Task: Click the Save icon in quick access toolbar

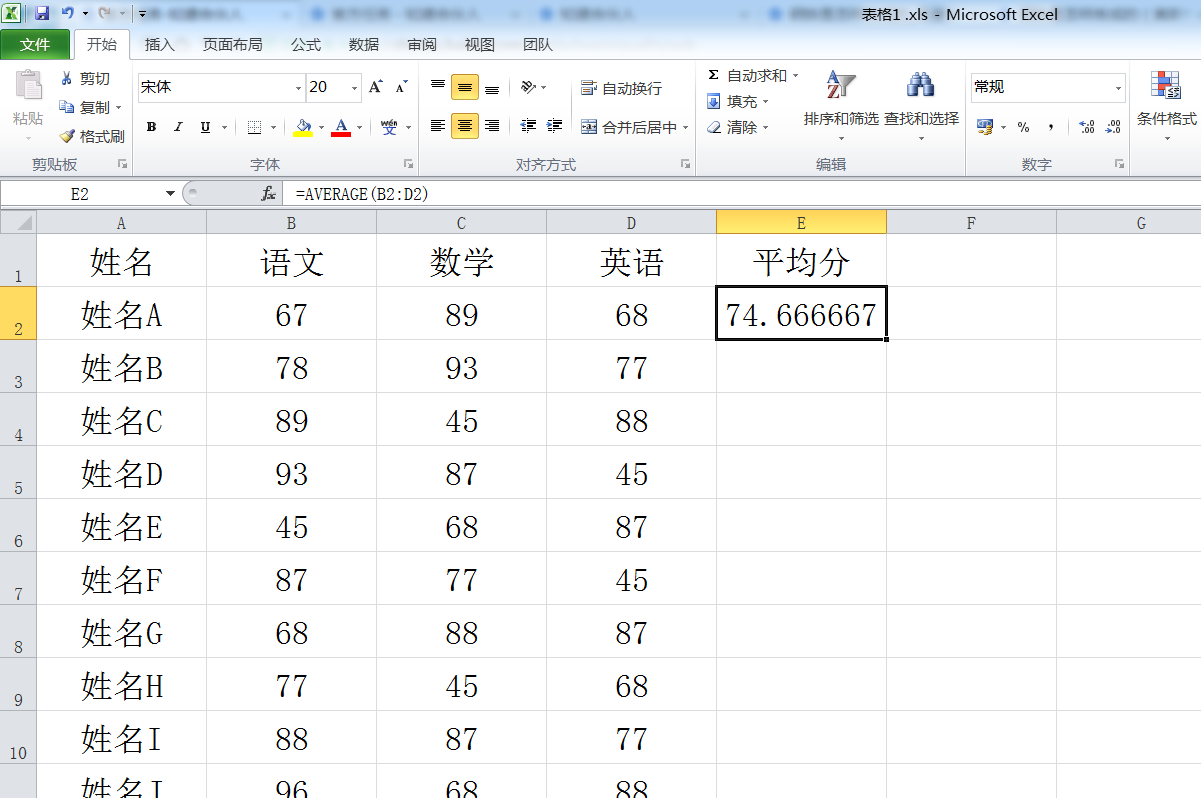Action: (41, 11)
